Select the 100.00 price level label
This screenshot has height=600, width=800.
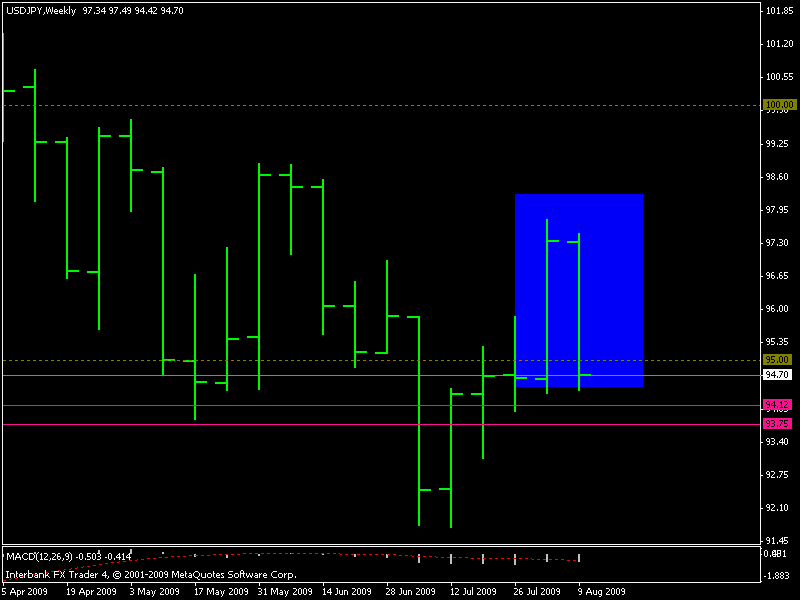click(x=779, y=105)
